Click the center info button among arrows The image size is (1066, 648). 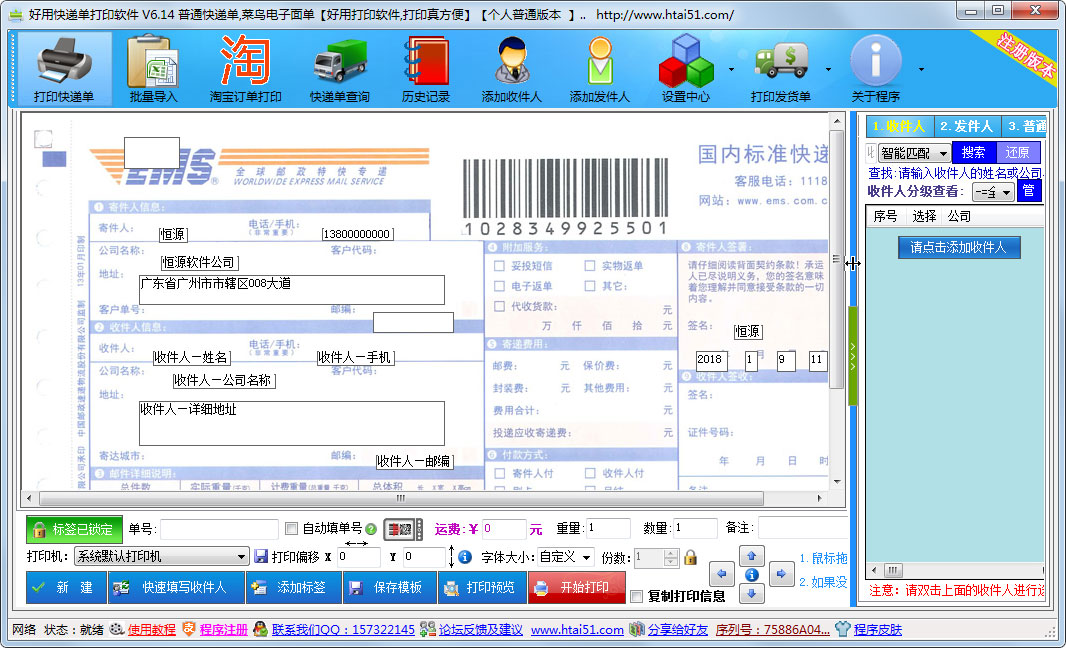click(x=751, y=575)
